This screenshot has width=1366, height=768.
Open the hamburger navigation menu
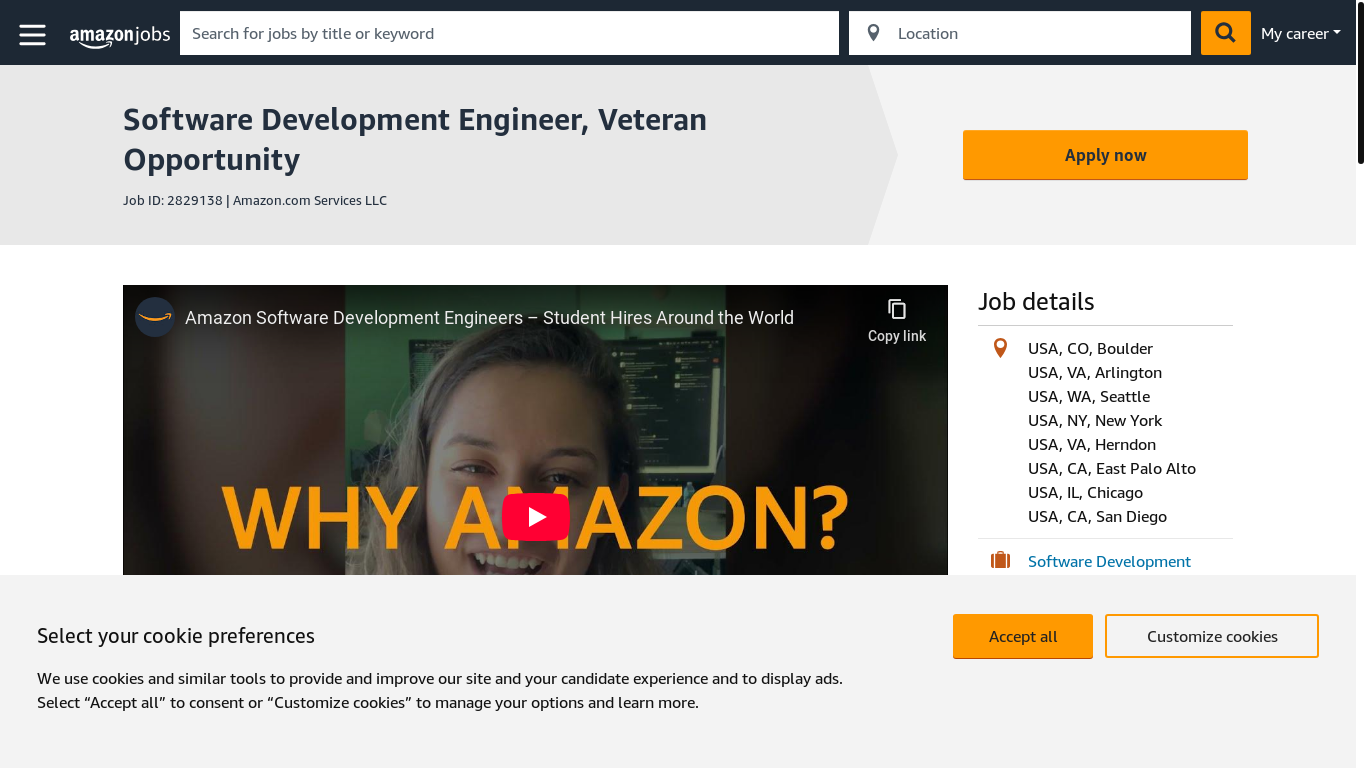(33, 34)
